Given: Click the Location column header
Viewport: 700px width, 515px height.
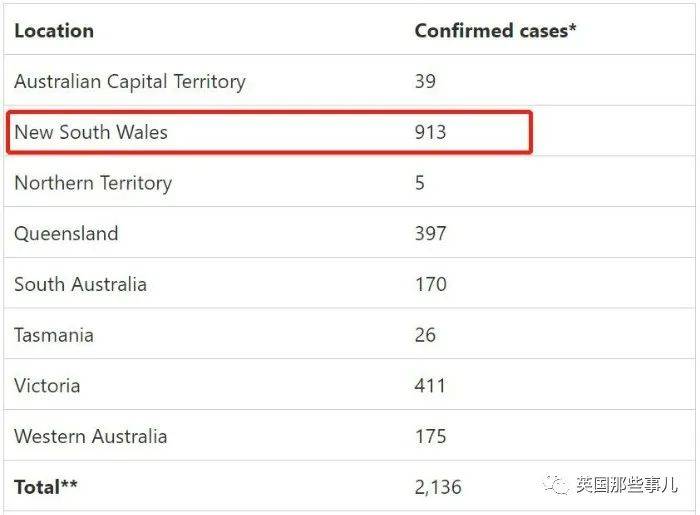Looking at the screenshot, I should [54, 31].
